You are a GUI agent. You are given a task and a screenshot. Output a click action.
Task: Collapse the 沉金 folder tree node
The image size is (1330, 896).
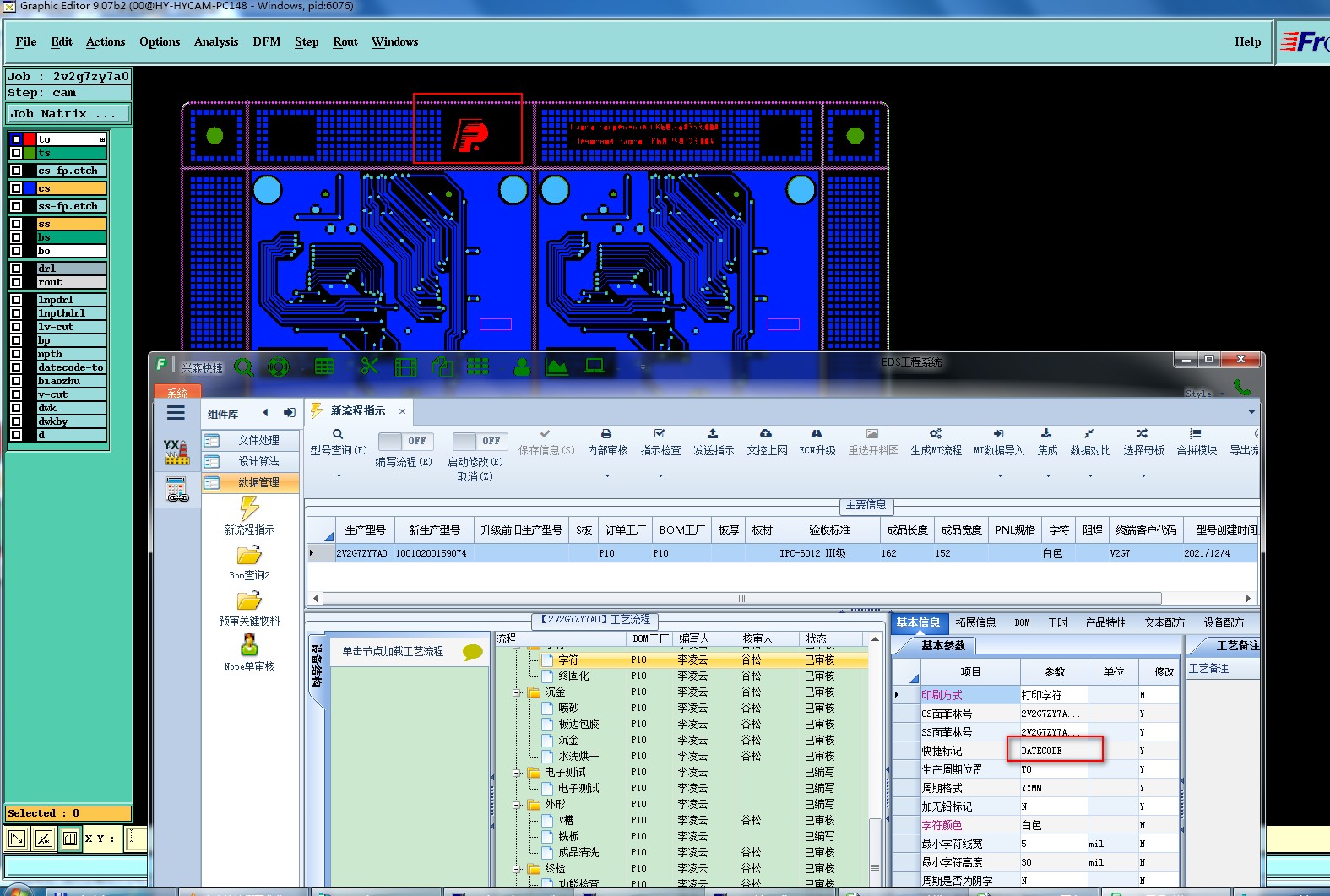(x=517, y=692)
